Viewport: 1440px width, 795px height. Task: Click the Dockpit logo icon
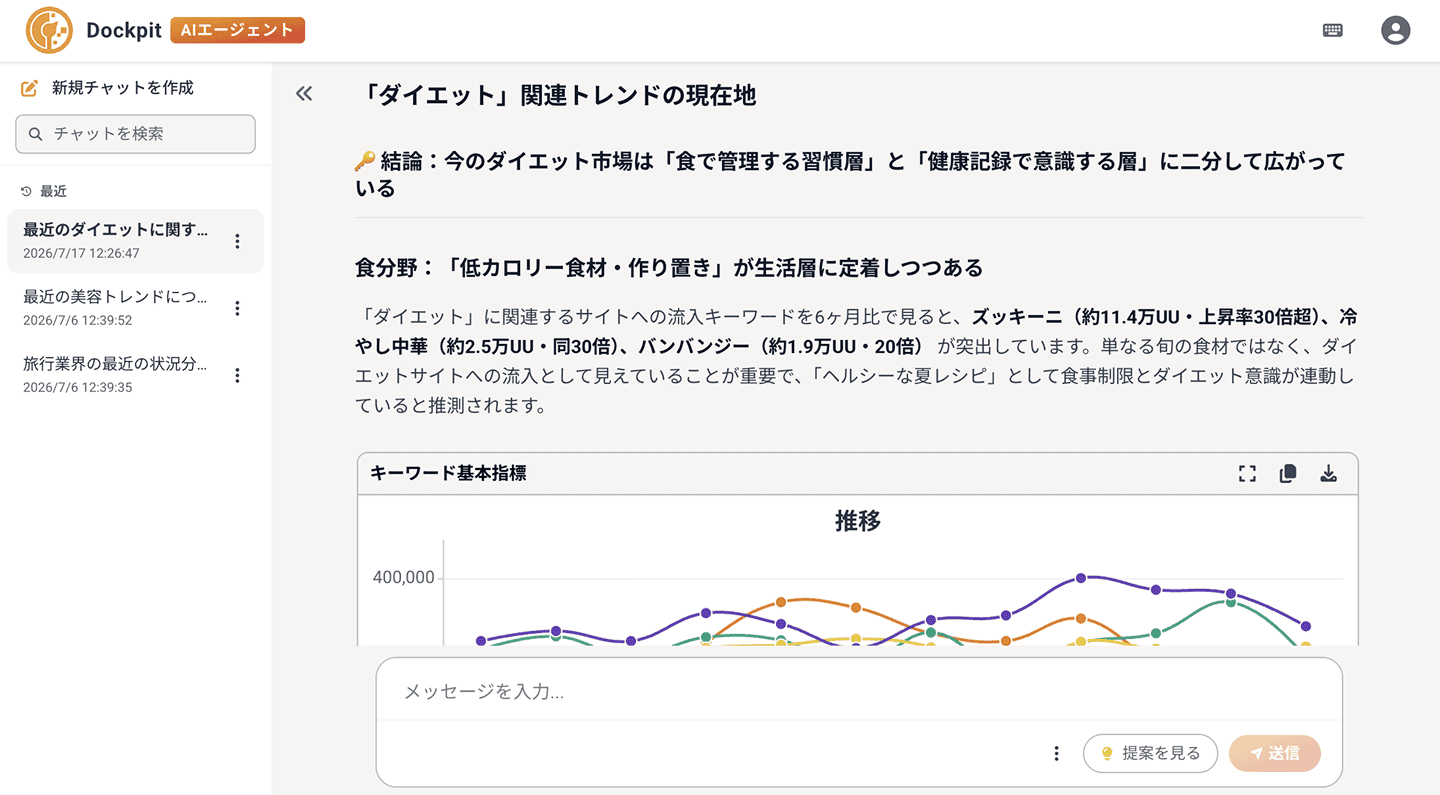point(49,30)
